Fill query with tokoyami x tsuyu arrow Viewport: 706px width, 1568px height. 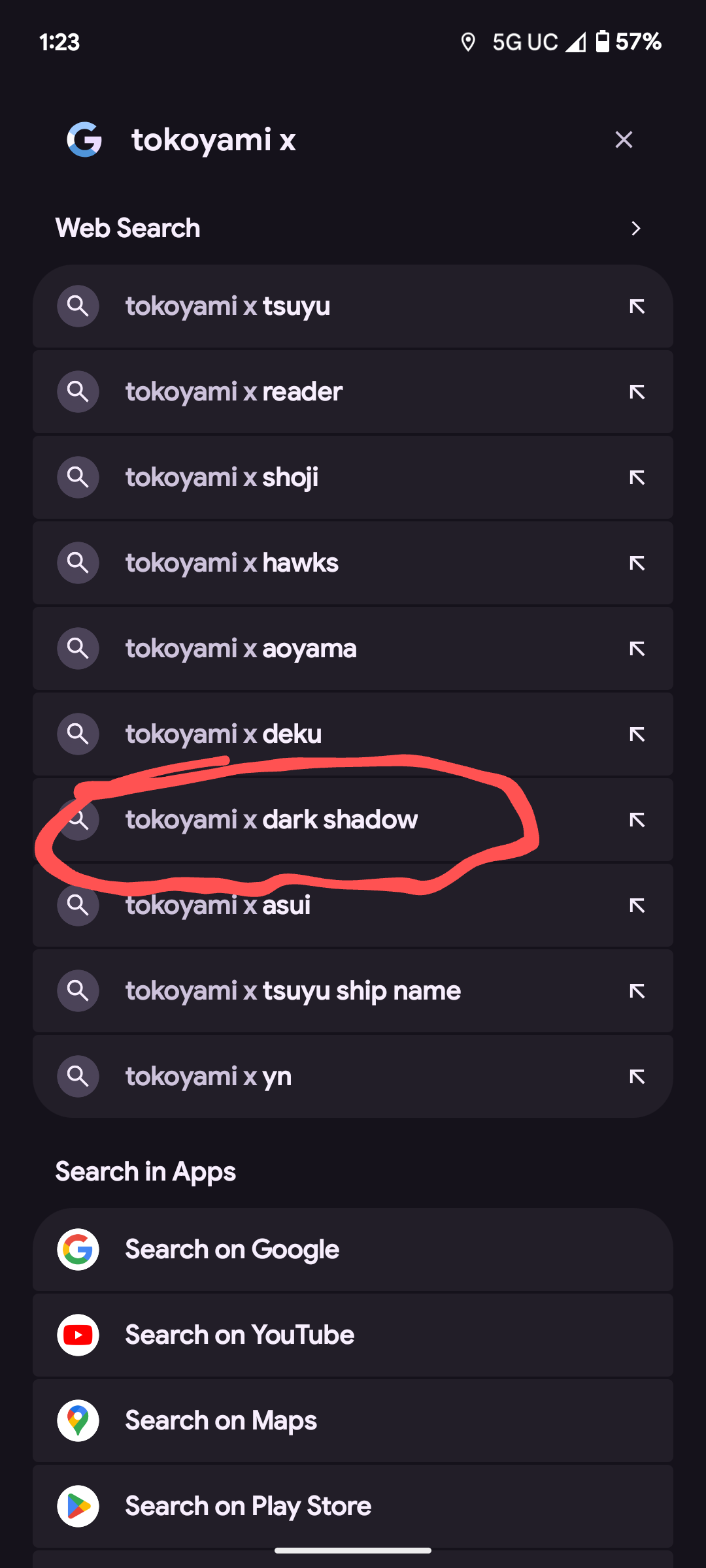click(637, 306)
